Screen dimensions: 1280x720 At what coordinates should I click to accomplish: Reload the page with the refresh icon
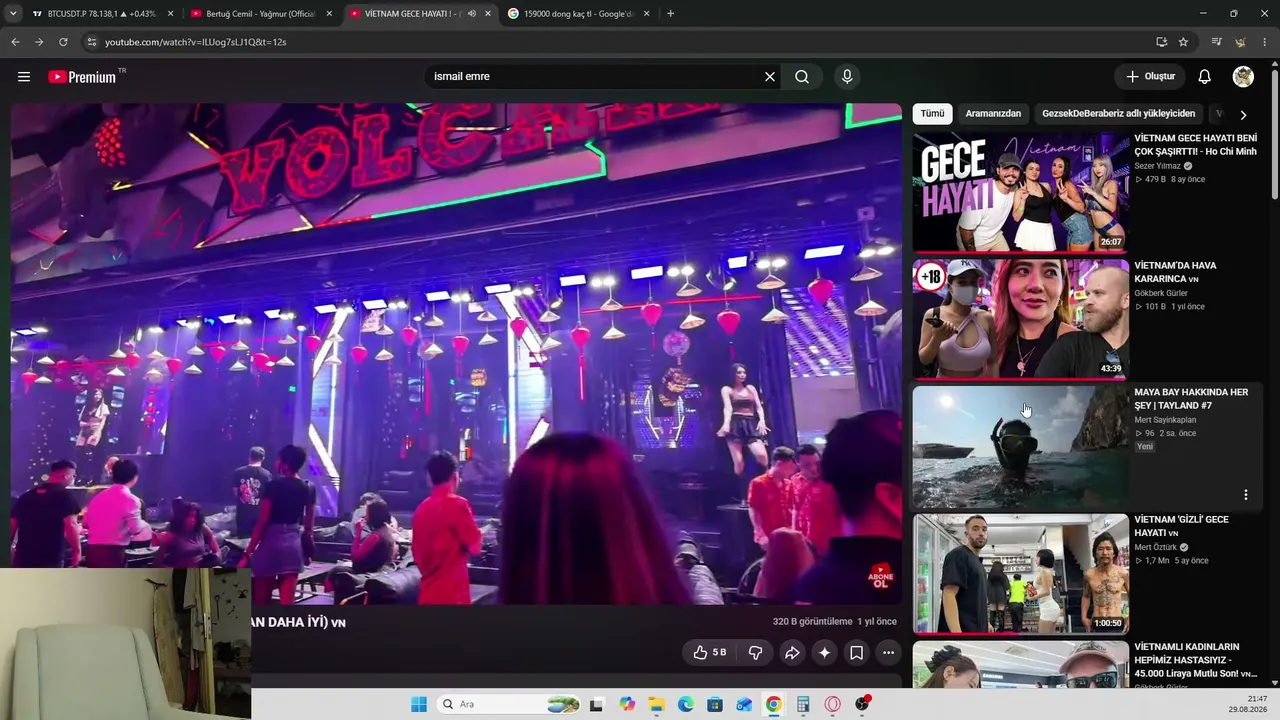pyautogui.click(x=63, y=42)
